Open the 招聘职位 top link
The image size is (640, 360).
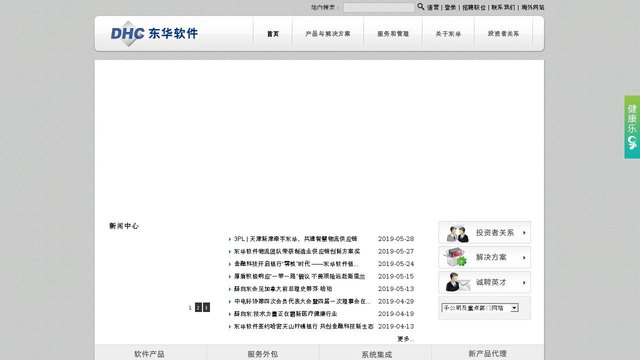tap(474, 7)
